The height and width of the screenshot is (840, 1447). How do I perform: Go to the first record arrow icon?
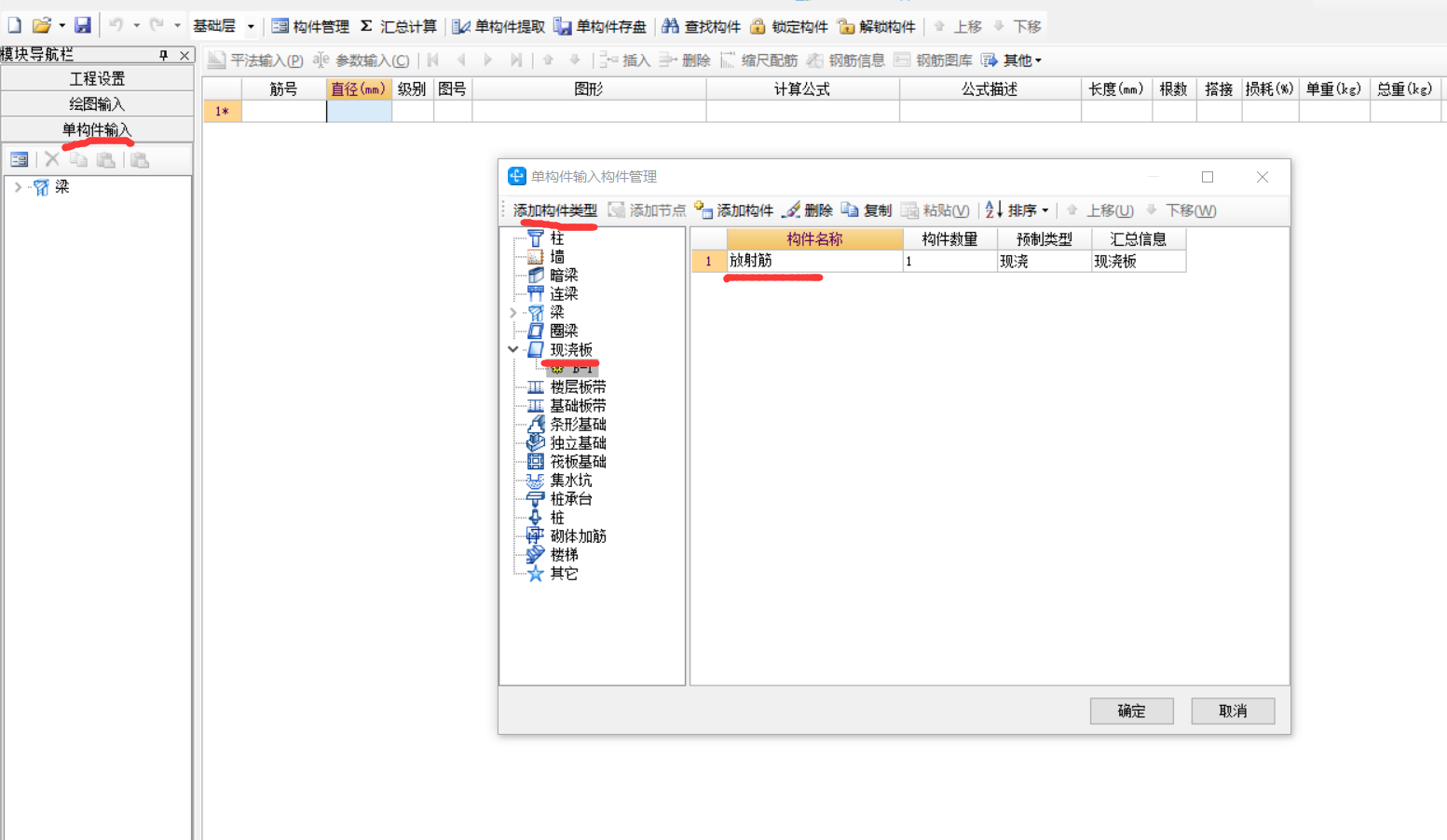[433, 61]
